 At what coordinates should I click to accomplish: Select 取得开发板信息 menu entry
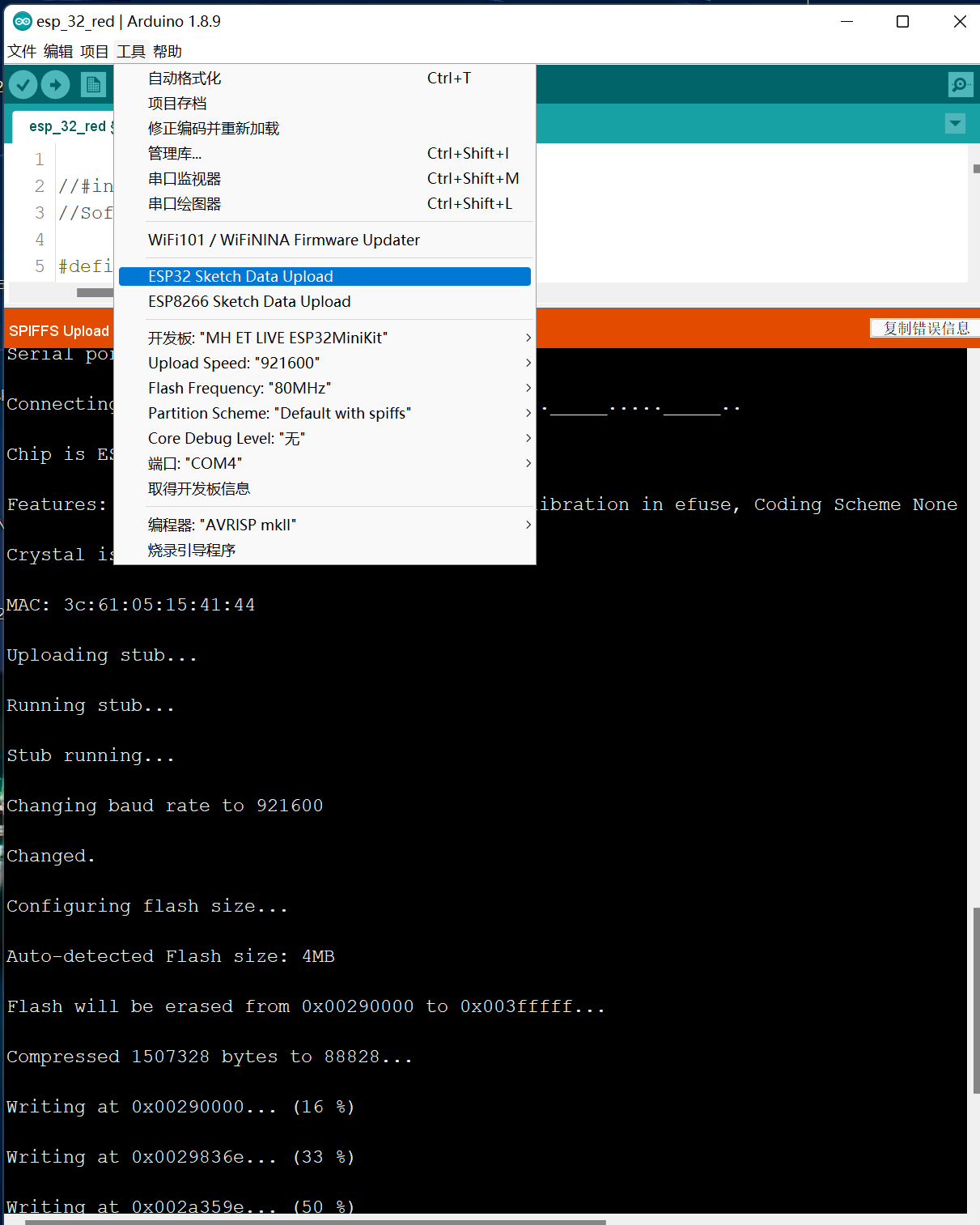coord(325,489)
